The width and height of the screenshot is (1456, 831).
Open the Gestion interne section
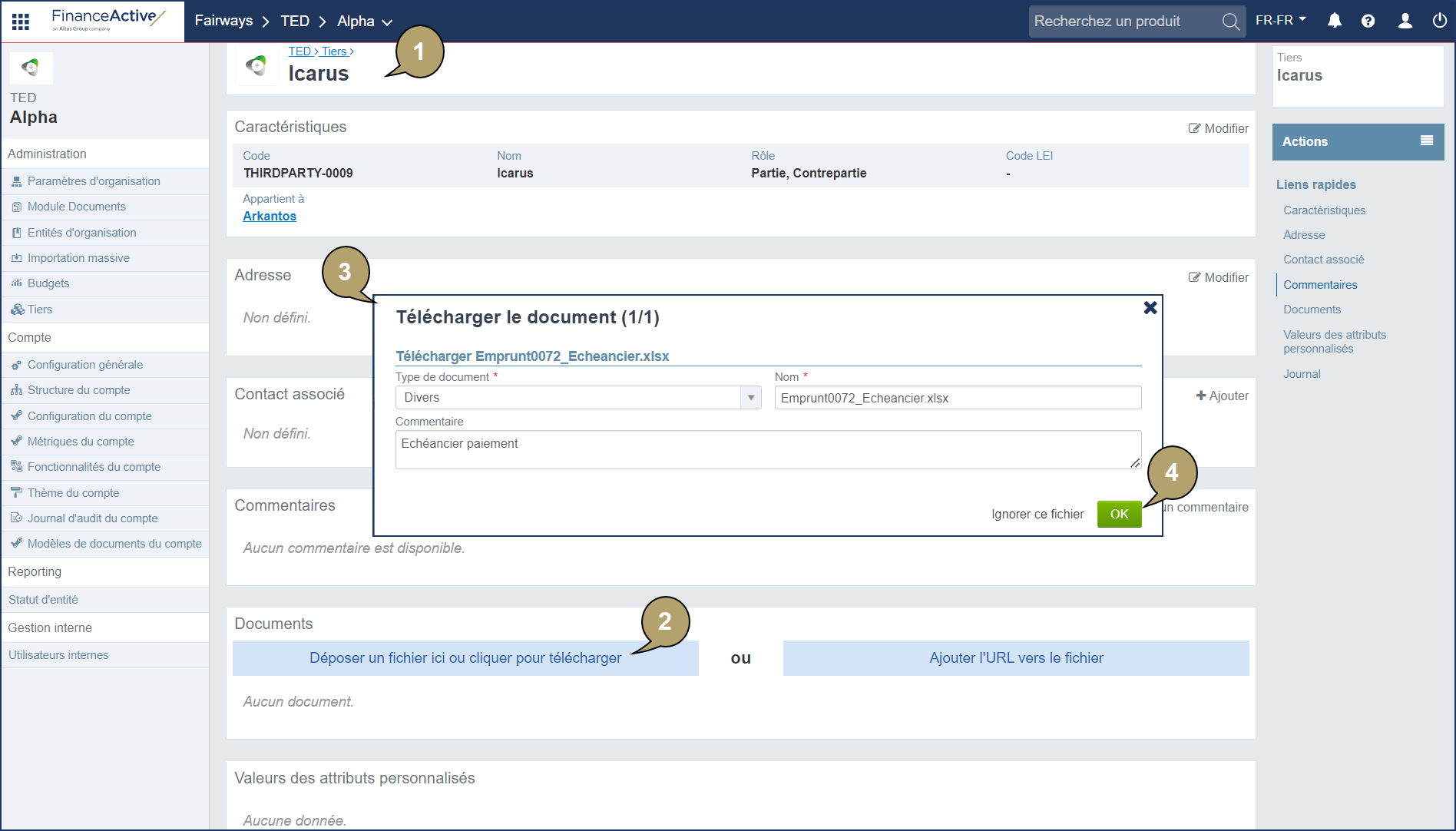tap(49, 627)
